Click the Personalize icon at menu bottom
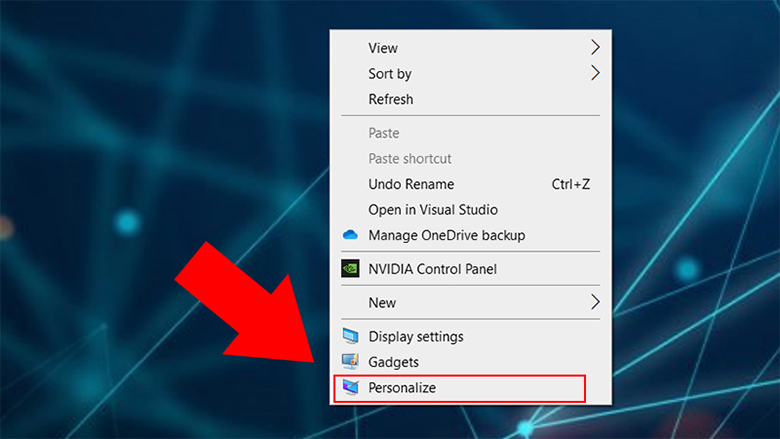780x439 pixels. [x=350, y=387]
